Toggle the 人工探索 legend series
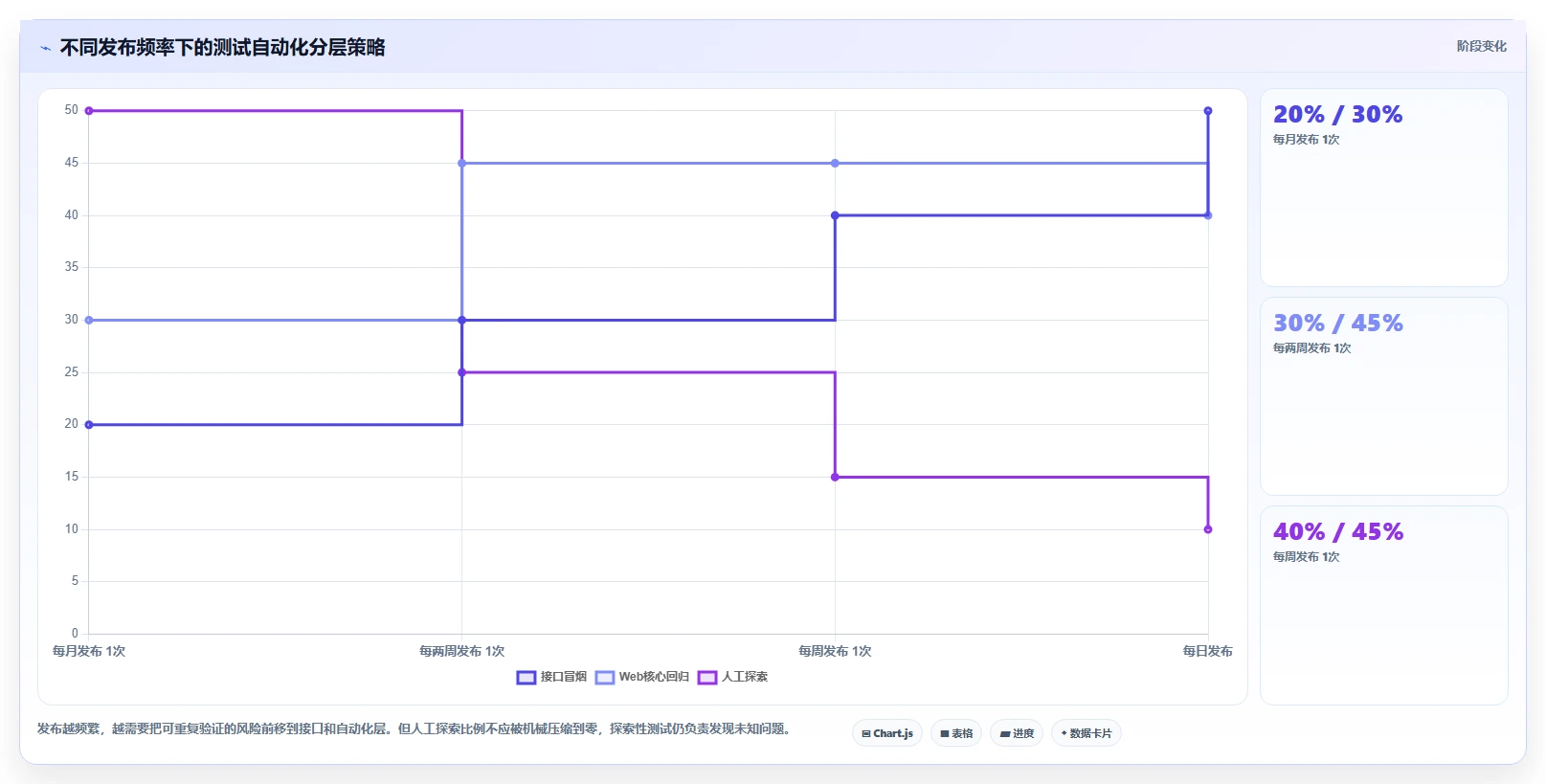The image size is (1546, 784). click(x=733, y=677)
